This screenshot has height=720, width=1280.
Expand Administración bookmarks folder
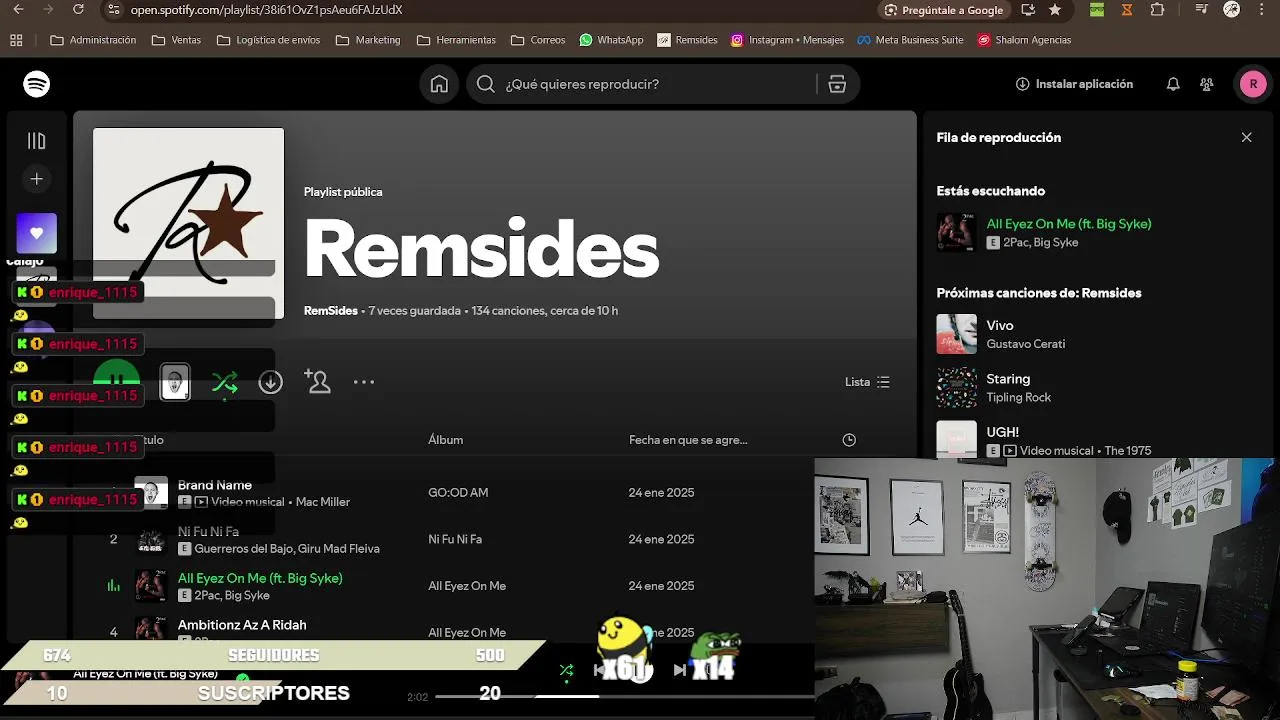click(x=93, y=40)
